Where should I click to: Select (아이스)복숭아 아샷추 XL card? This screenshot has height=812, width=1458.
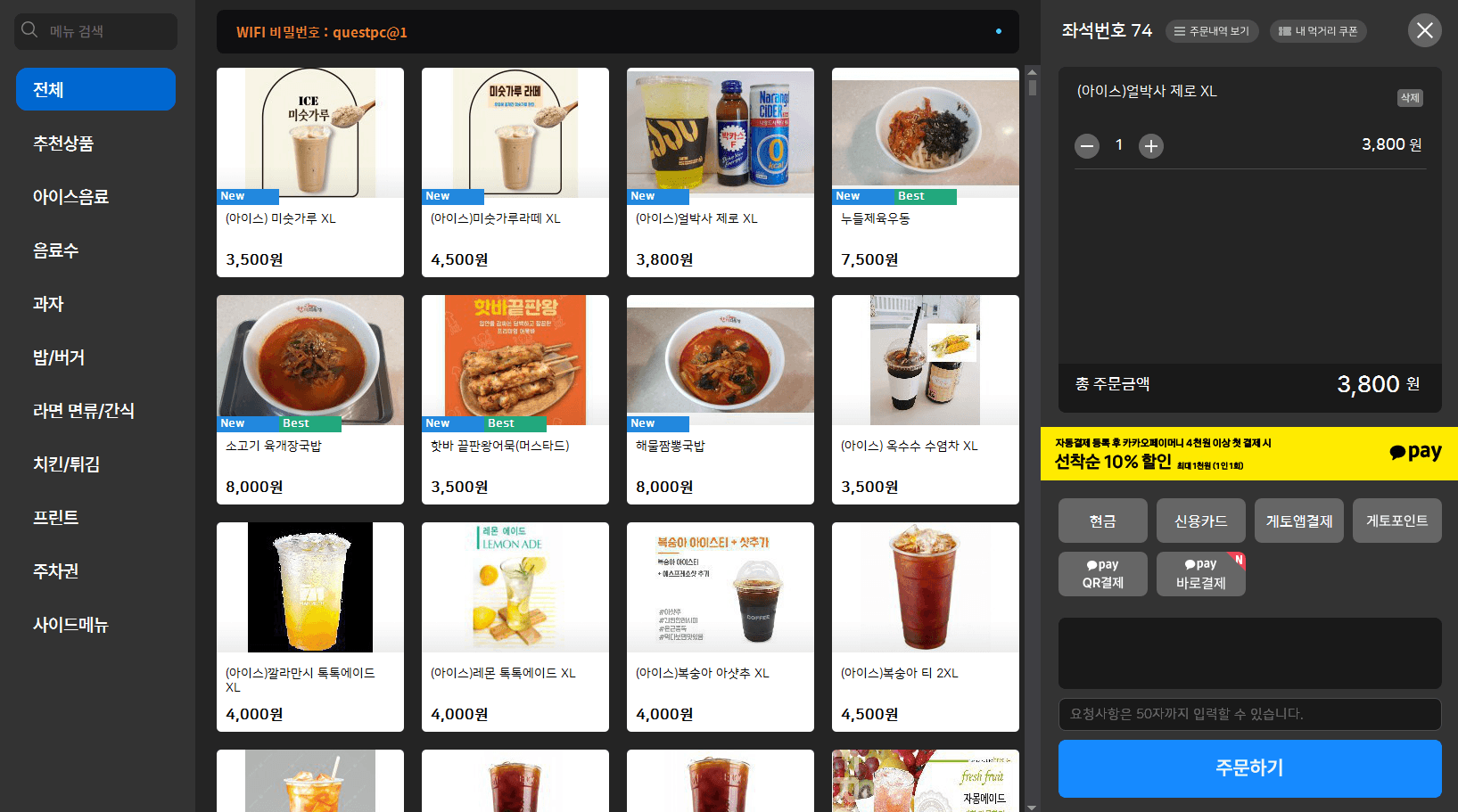pos(721,627)
